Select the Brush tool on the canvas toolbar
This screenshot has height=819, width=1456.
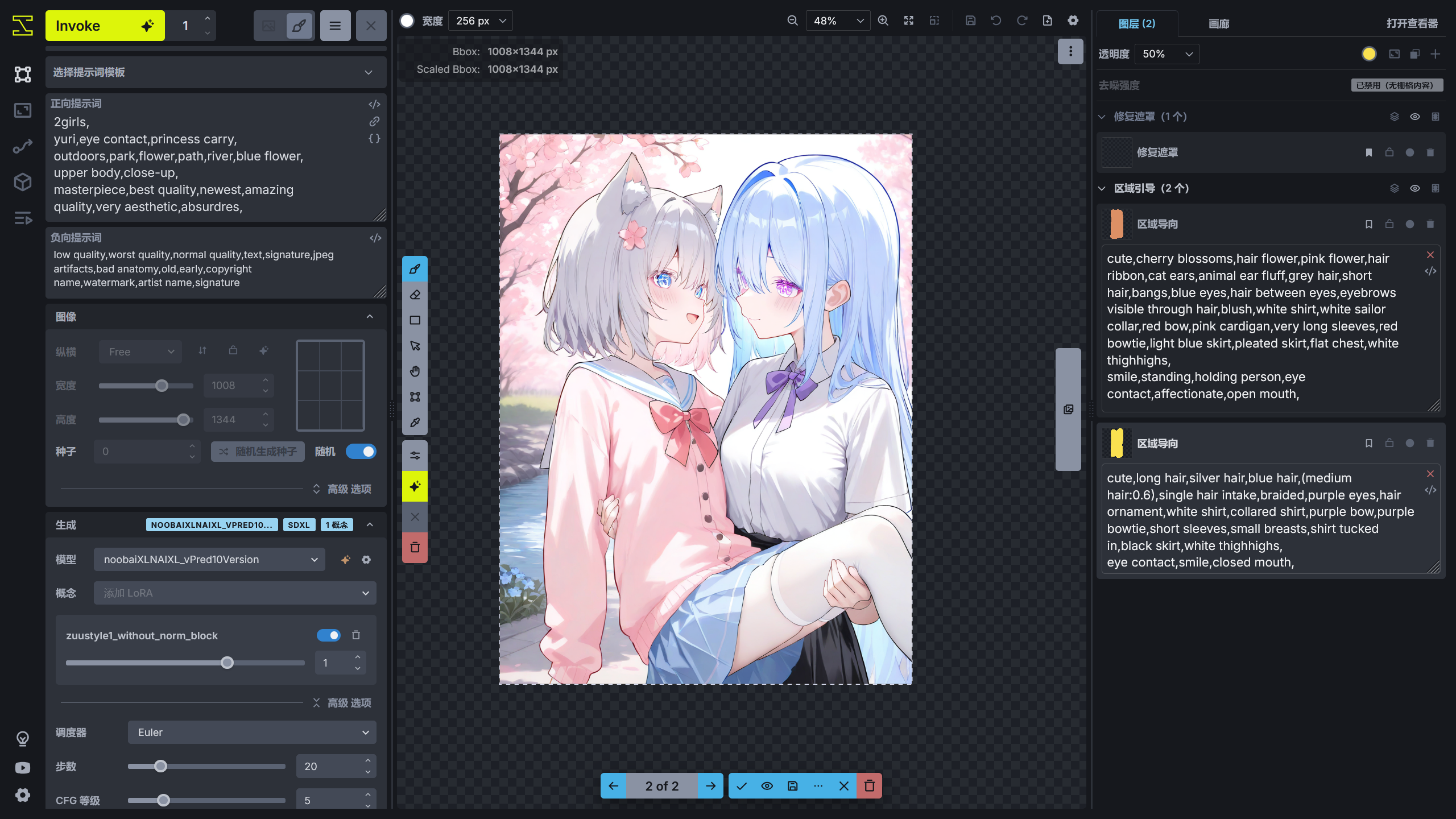point(415,269)
